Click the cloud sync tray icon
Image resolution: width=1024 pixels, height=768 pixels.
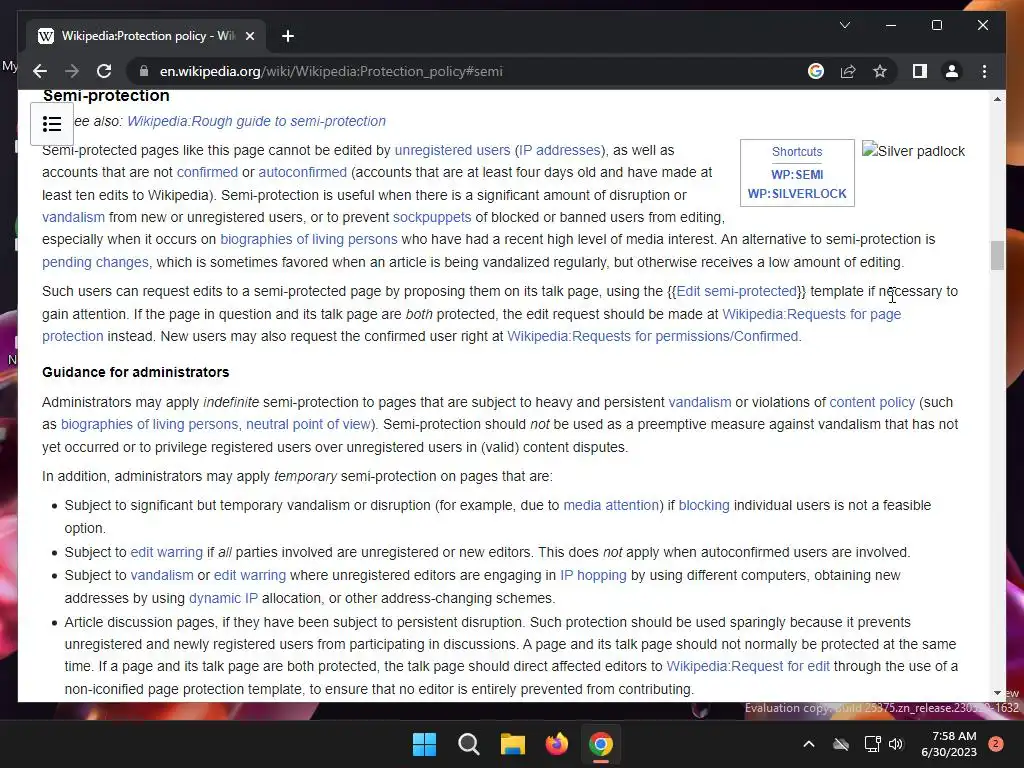(x=841, y=744)
